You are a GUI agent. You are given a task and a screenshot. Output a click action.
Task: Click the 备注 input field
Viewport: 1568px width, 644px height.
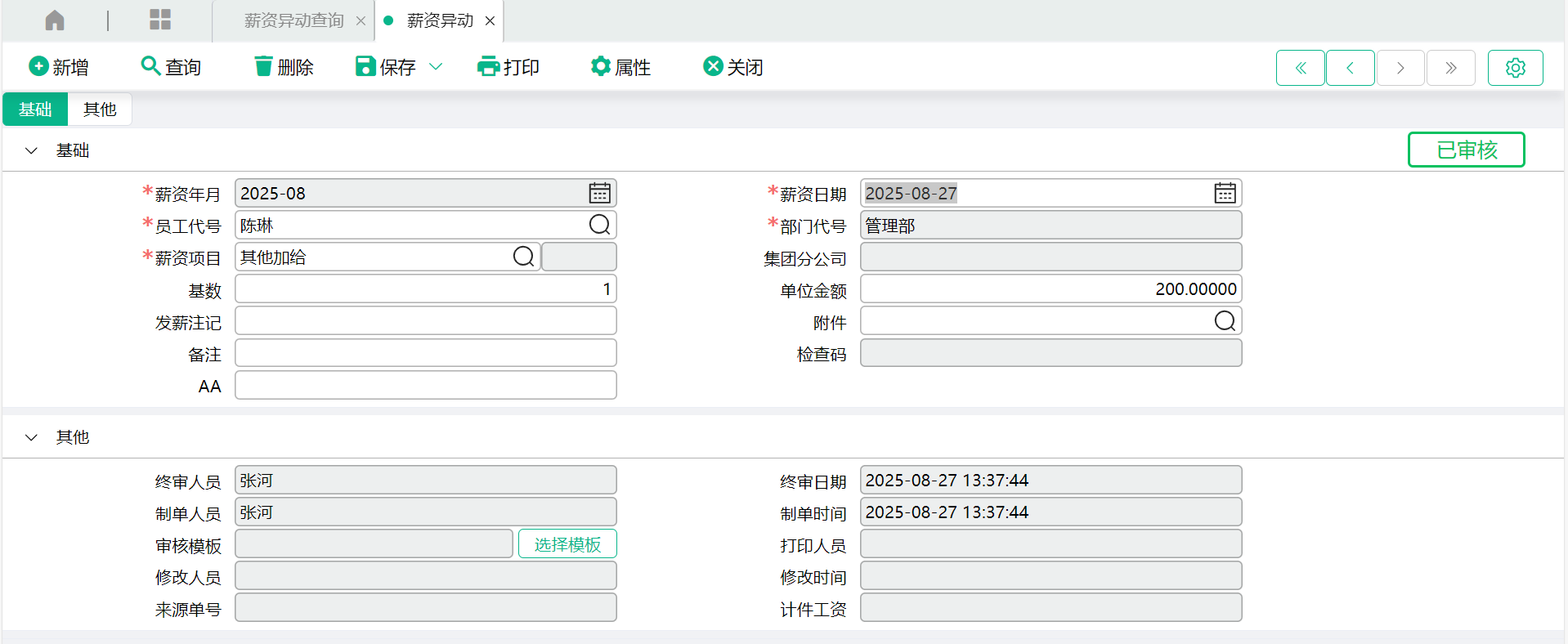[425, 353]
